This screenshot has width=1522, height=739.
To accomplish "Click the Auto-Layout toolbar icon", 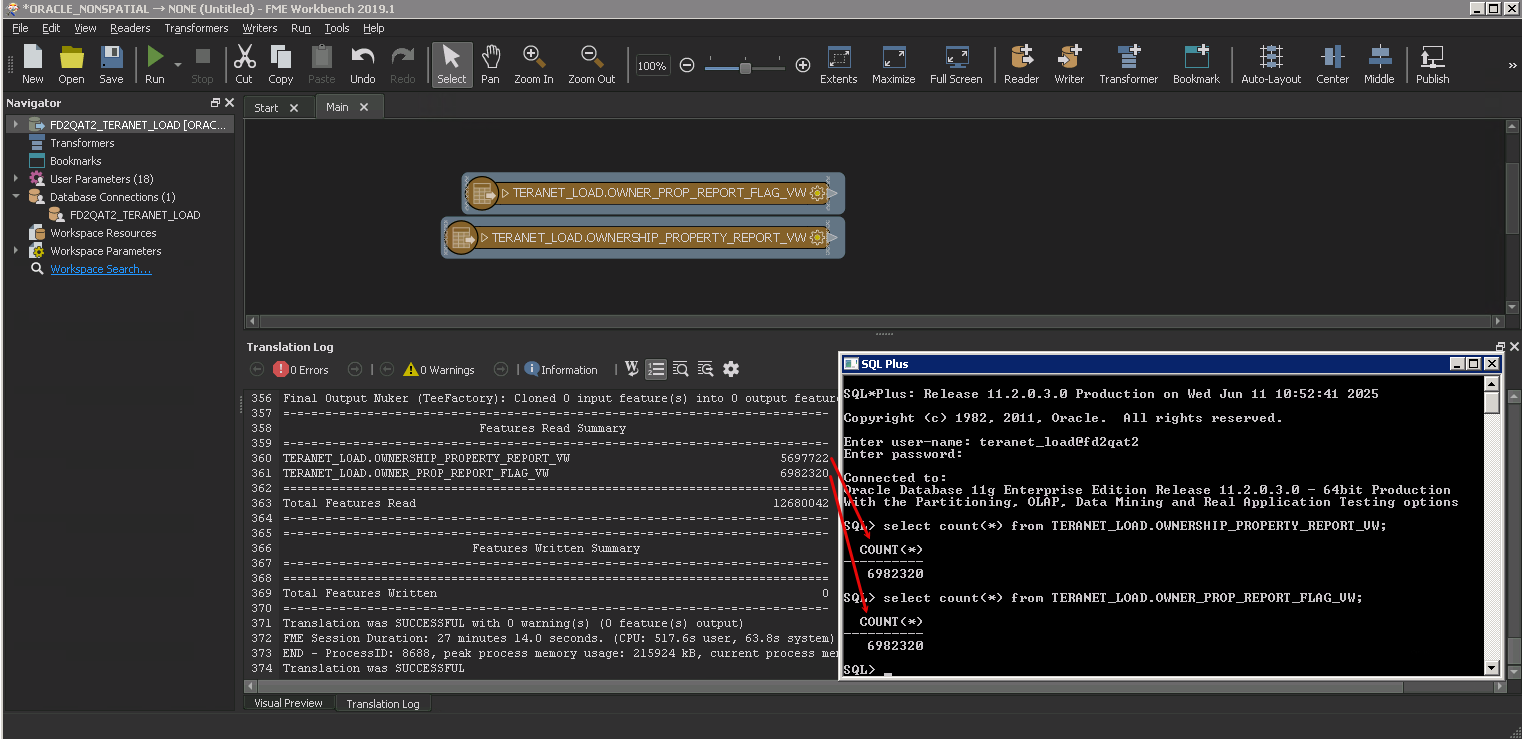I will click(x=1271, y=64).
